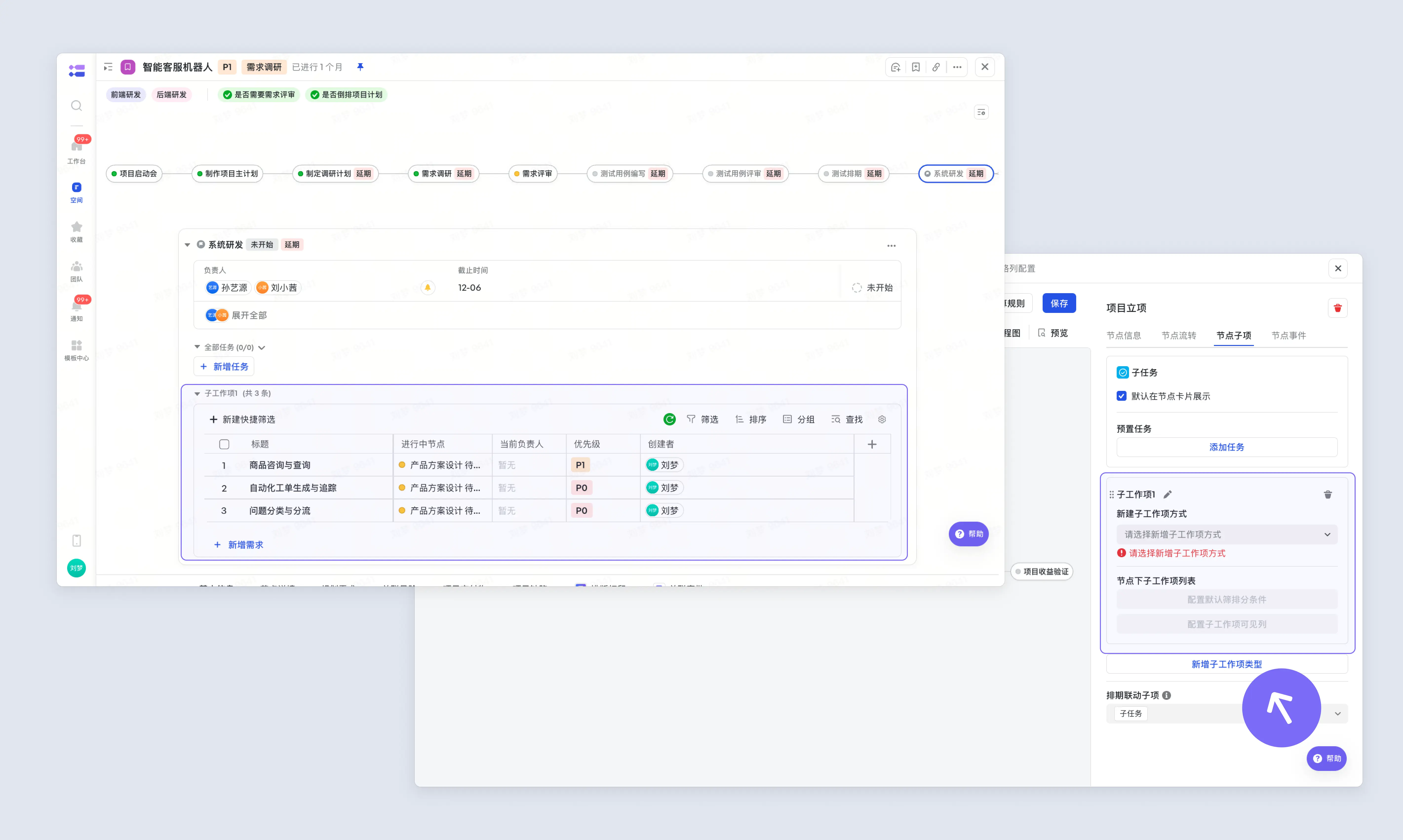
Task: Click the purple work item type icon
Action: pyautogui.click(x=128, y=67)
